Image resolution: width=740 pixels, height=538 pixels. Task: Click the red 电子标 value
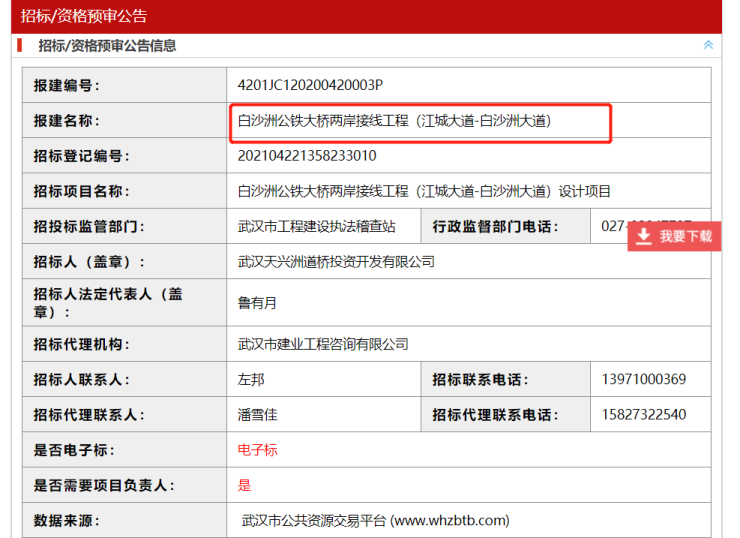point(257,450)
